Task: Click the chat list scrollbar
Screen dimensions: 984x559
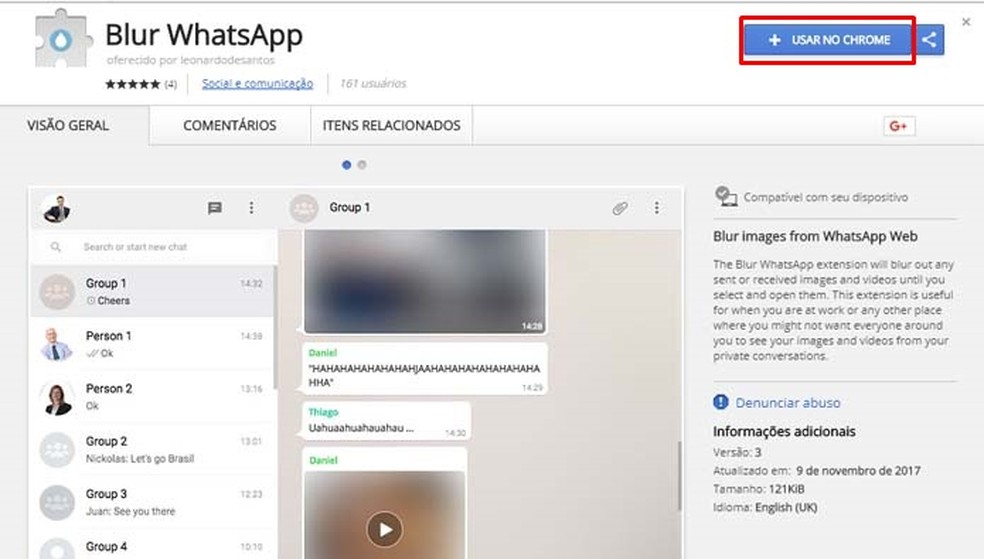Action: [275, 326]
